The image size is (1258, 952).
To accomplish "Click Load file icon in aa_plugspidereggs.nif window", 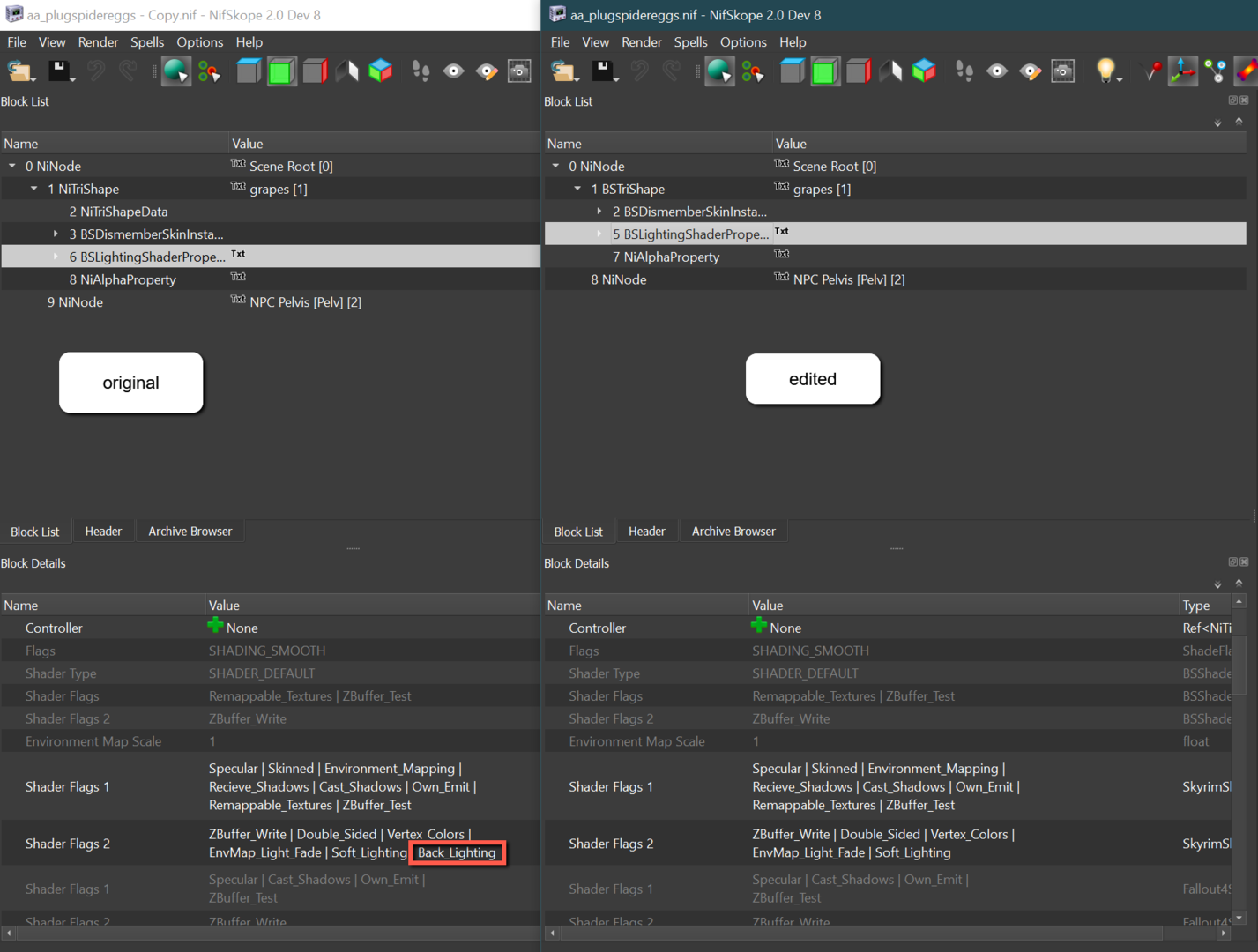I will click(x=563, y=71).
